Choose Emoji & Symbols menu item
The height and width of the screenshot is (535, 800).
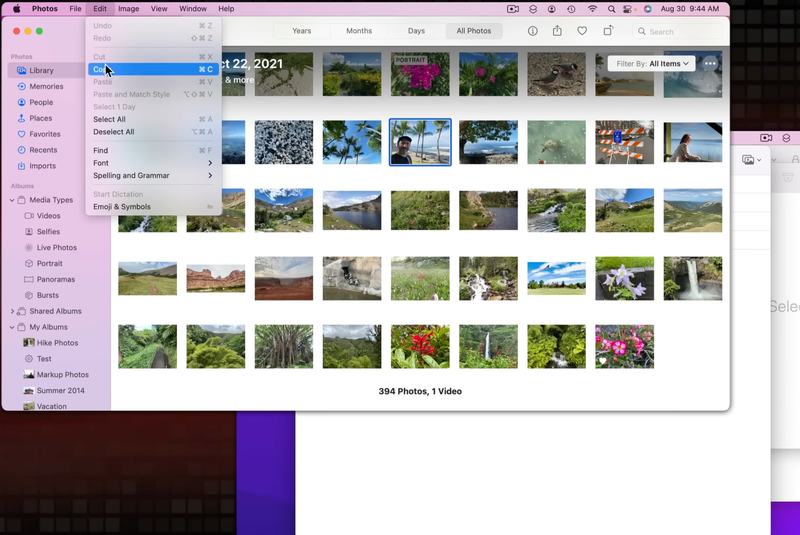pyautogui.click(x=153, y=207)
